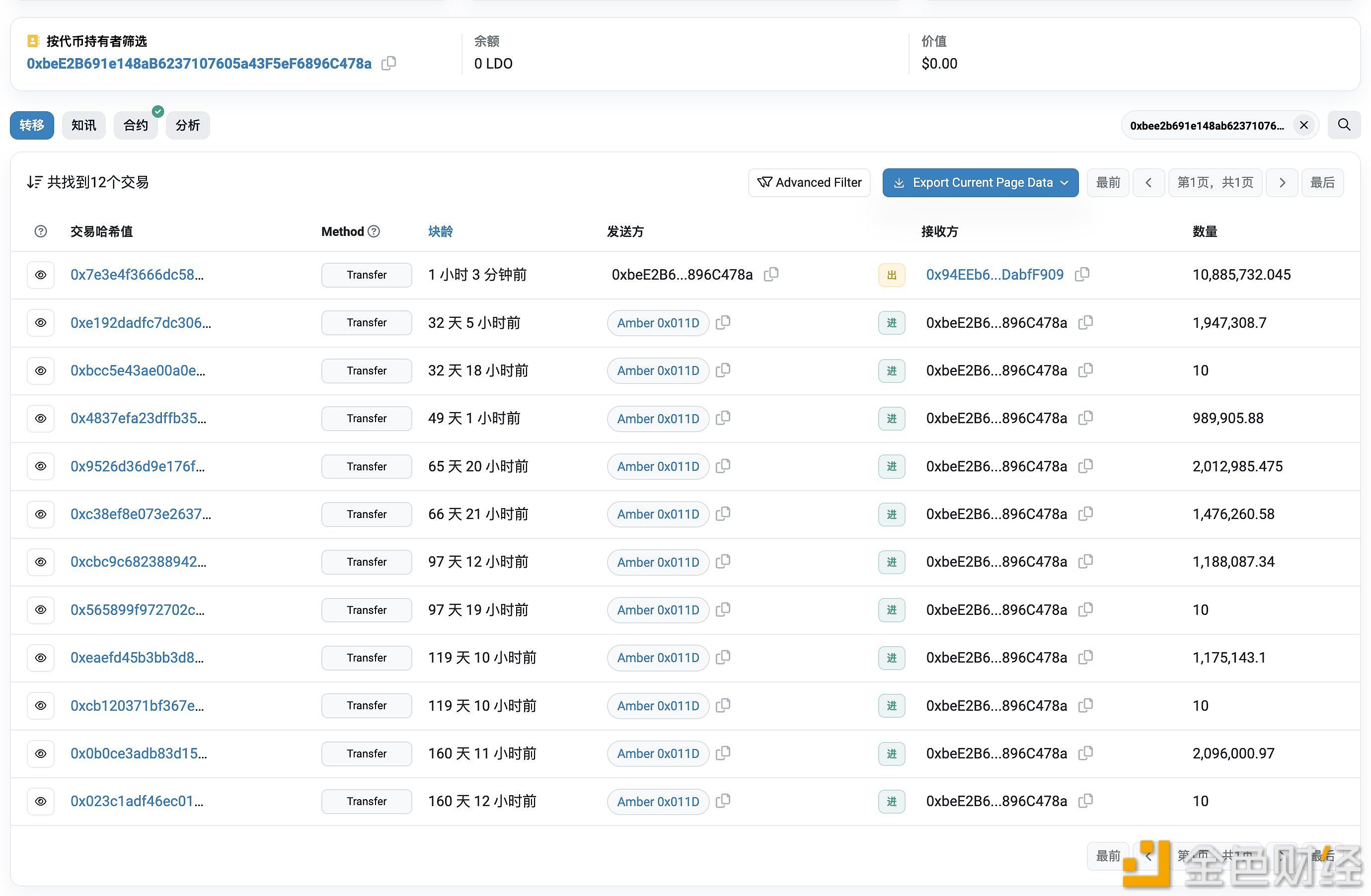
Task: Click the 块龄 column header
Action: click(x=440, y=231)
